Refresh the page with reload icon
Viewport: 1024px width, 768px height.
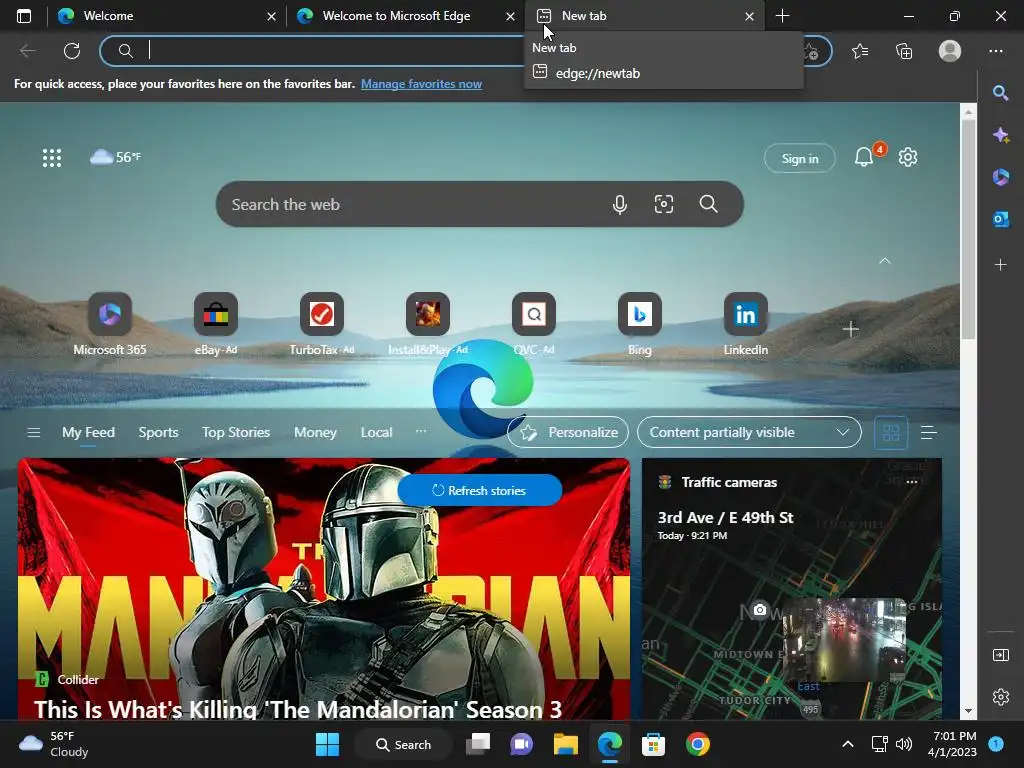(72, 50)
